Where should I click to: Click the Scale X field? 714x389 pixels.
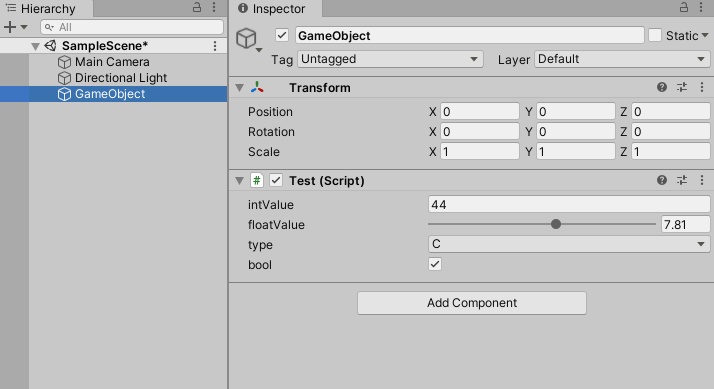479,152
